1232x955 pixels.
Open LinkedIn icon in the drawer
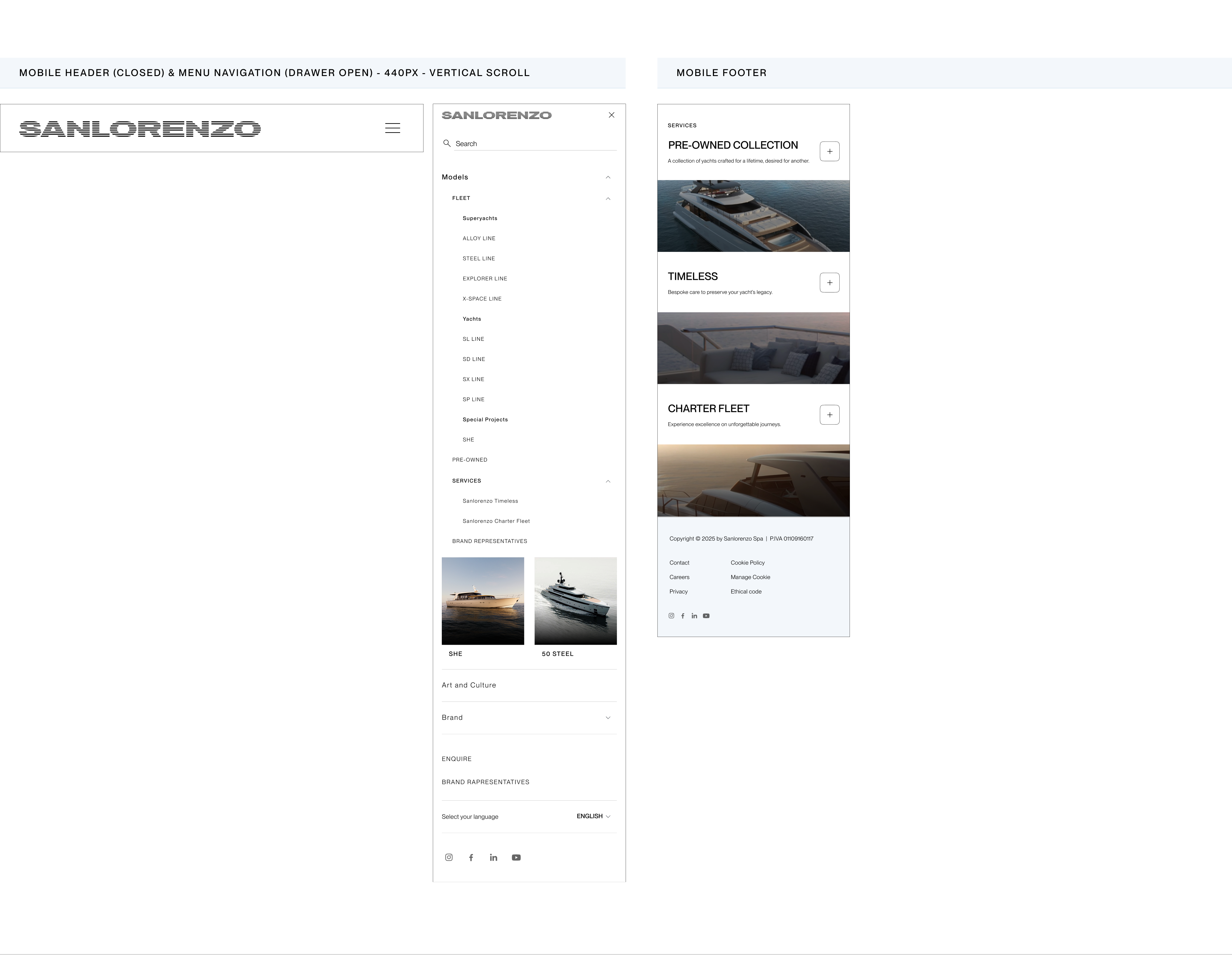(493, 857)
